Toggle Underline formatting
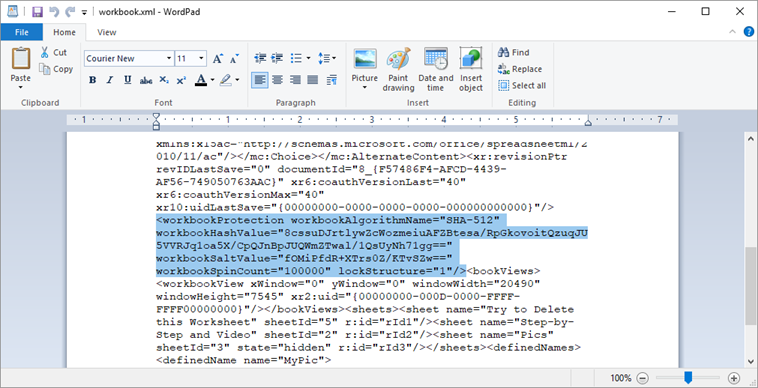Viewport: 758px width, 388px height. point(128,80)
